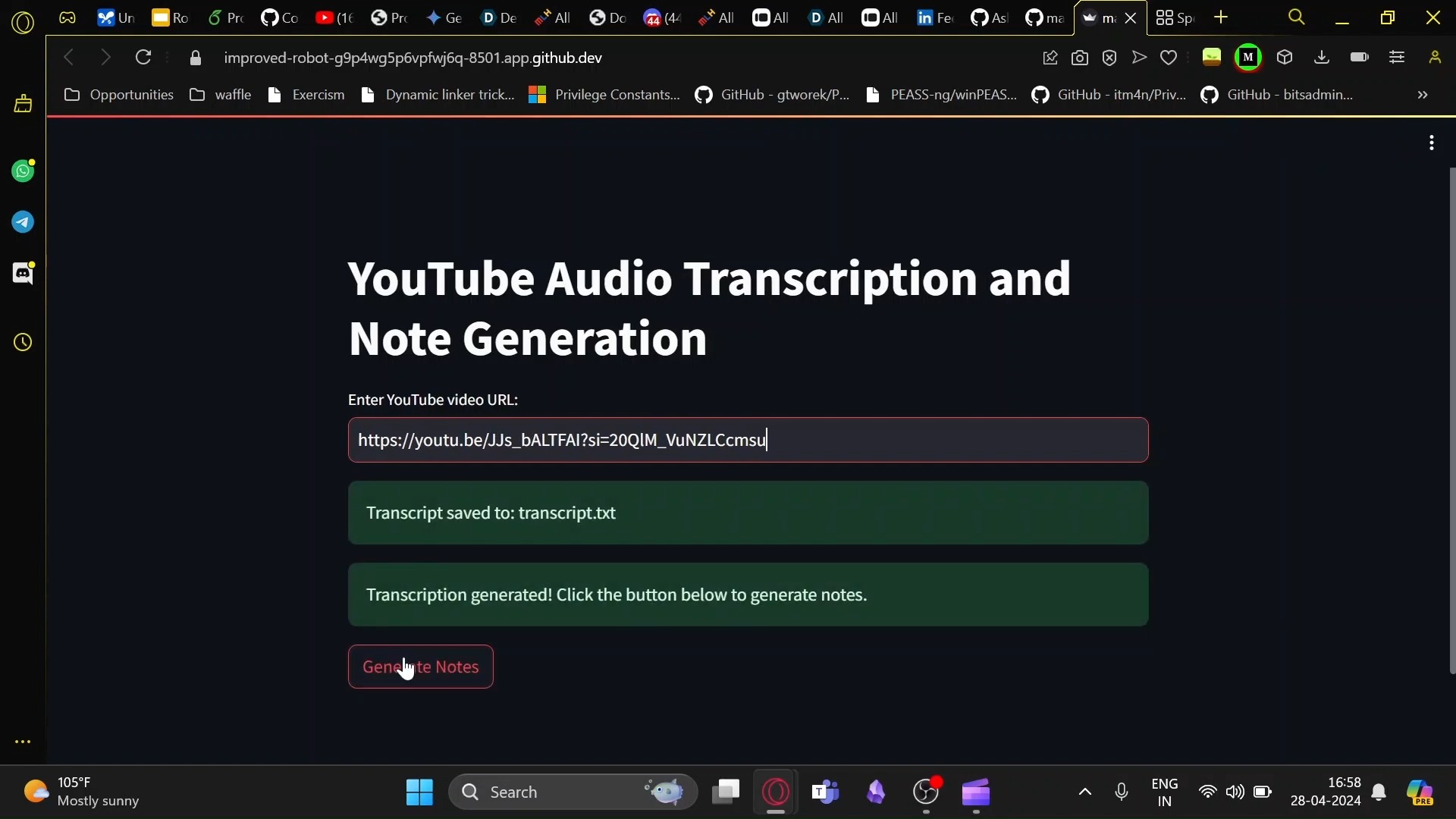Viewport: 1456px width, 819px height.
Task: Click the heart bookmark icon in address bar
Action: pos(1169,58)
